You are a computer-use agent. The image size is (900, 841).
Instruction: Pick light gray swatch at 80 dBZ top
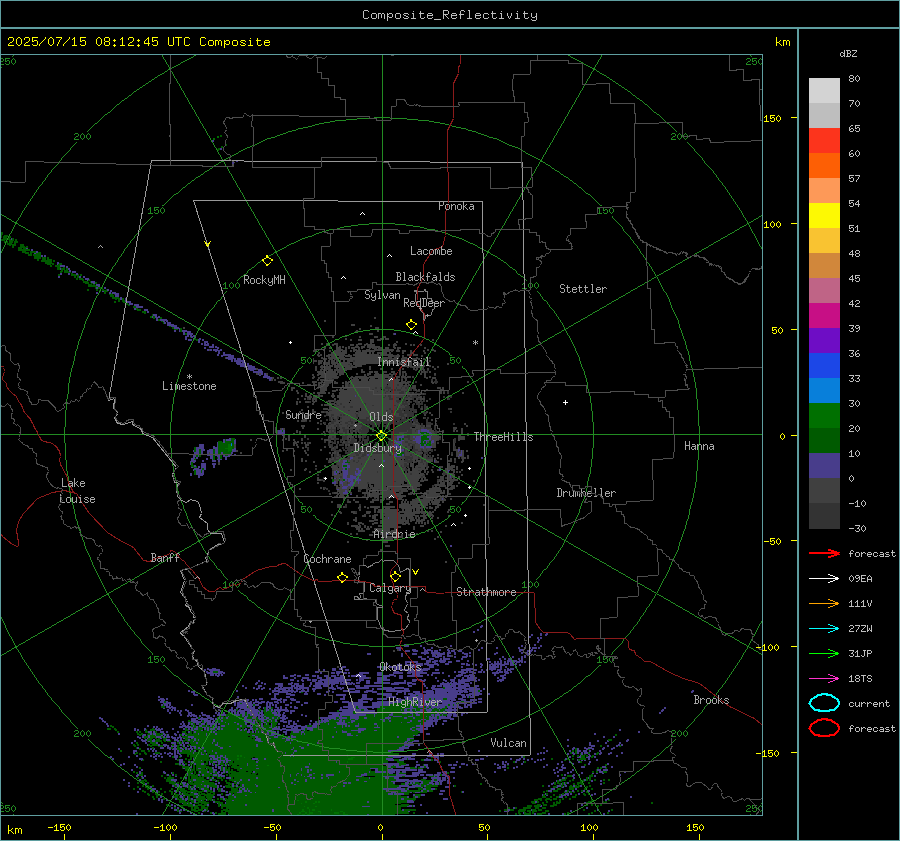coord(824,90)
